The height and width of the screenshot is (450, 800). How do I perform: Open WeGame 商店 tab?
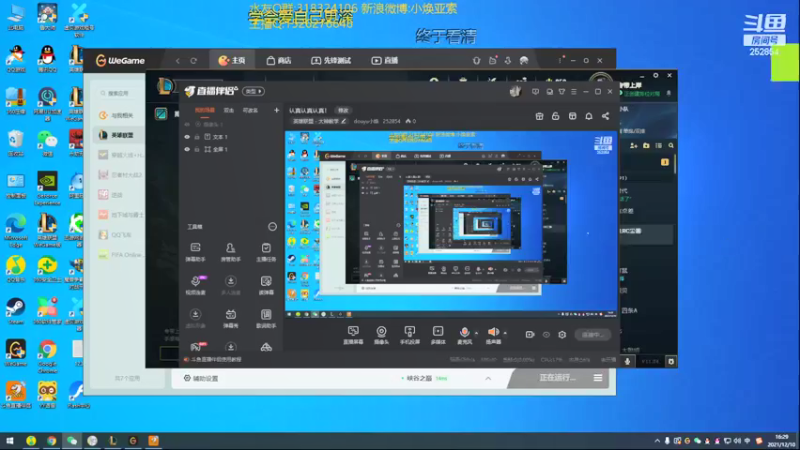[279, 60]
